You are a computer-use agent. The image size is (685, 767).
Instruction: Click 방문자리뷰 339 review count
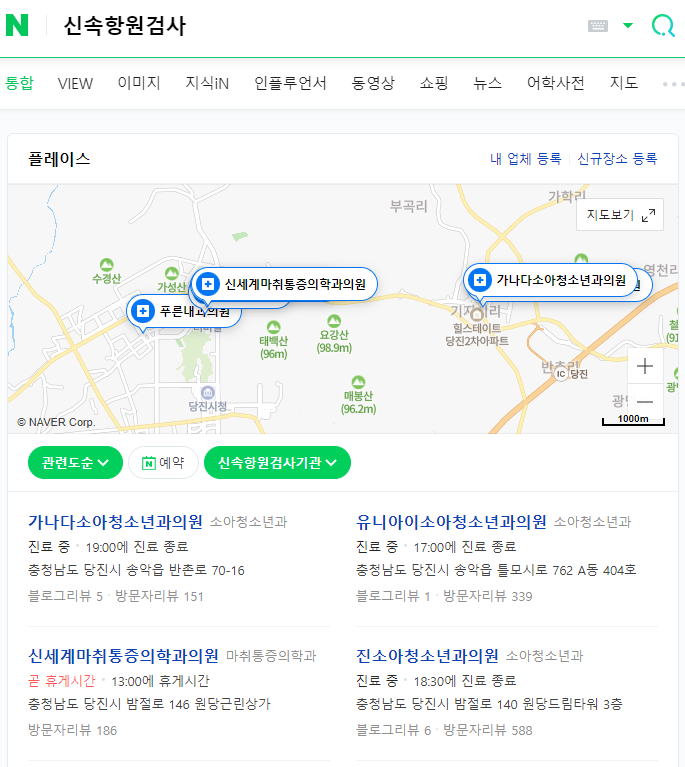click(x=487, y=596)
